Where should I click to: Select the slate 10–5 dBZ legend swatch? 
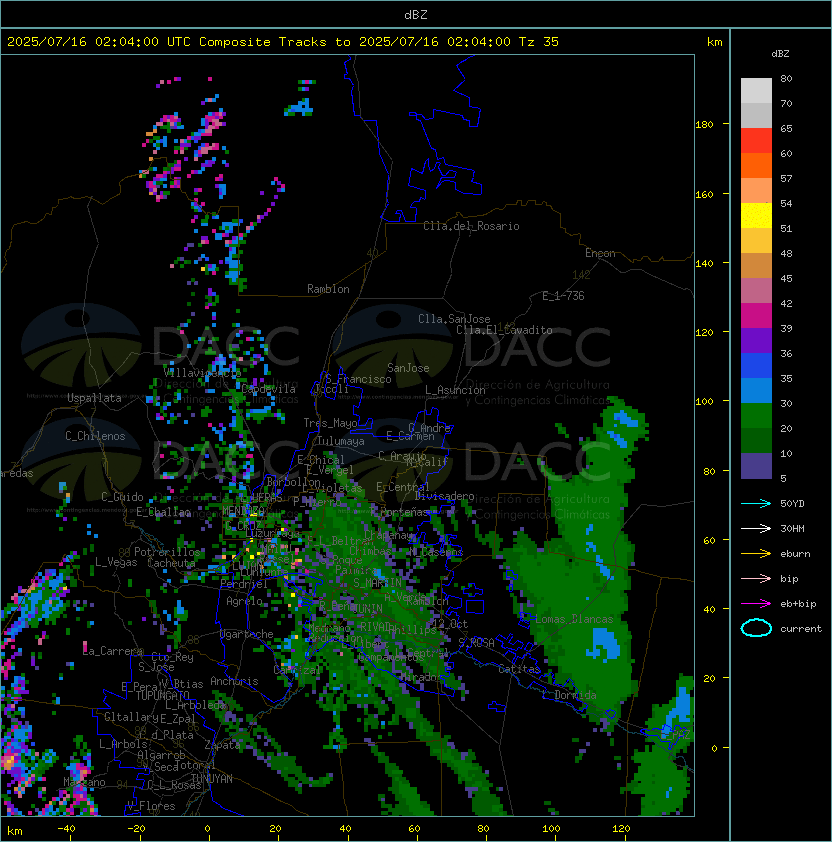[x=756, y=466]
